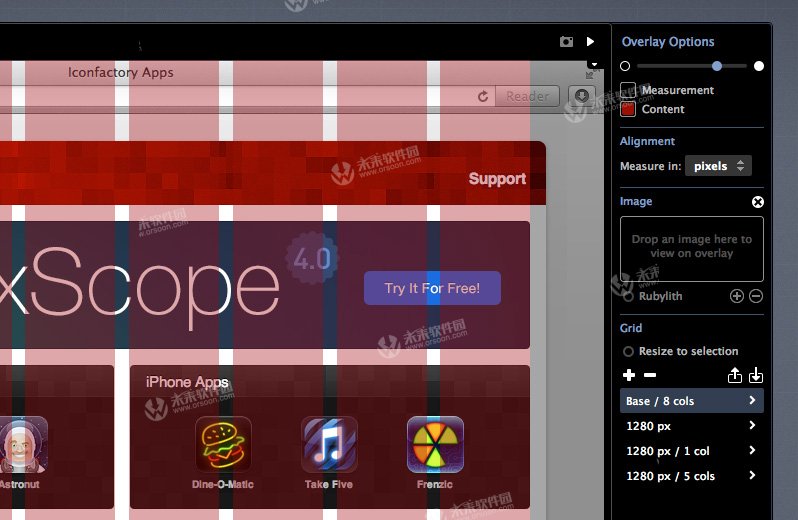Click the import grid download icon
The height and width of the screenshot is (520, 798).
[756, 375]
